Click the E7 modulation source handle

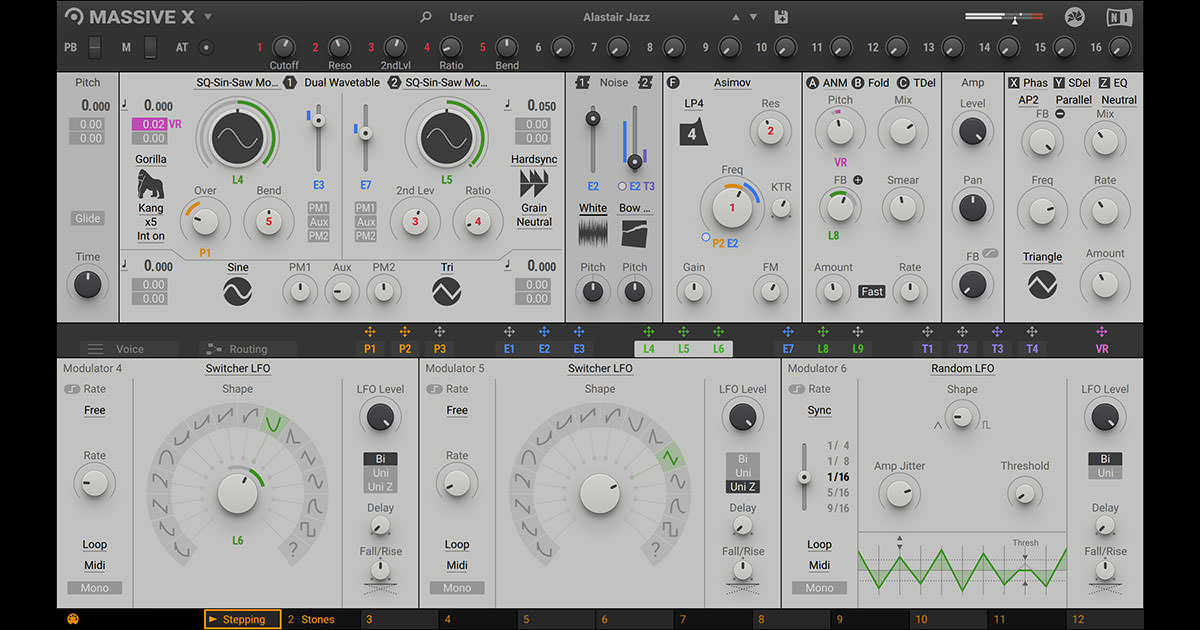[x=788, y=332]
